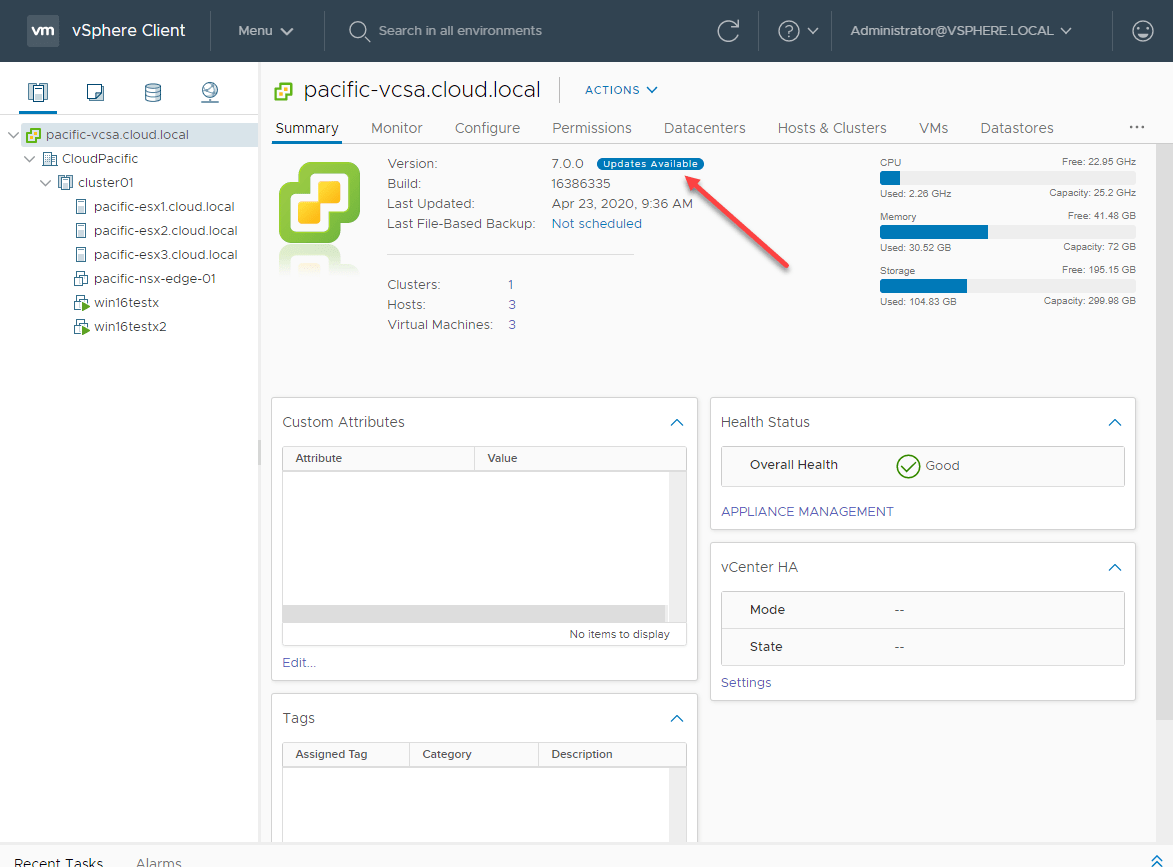Collapse the Health Status panel
This screenshot has width=1173, height=867.
pyautogui.click(x=1115, y=423)
